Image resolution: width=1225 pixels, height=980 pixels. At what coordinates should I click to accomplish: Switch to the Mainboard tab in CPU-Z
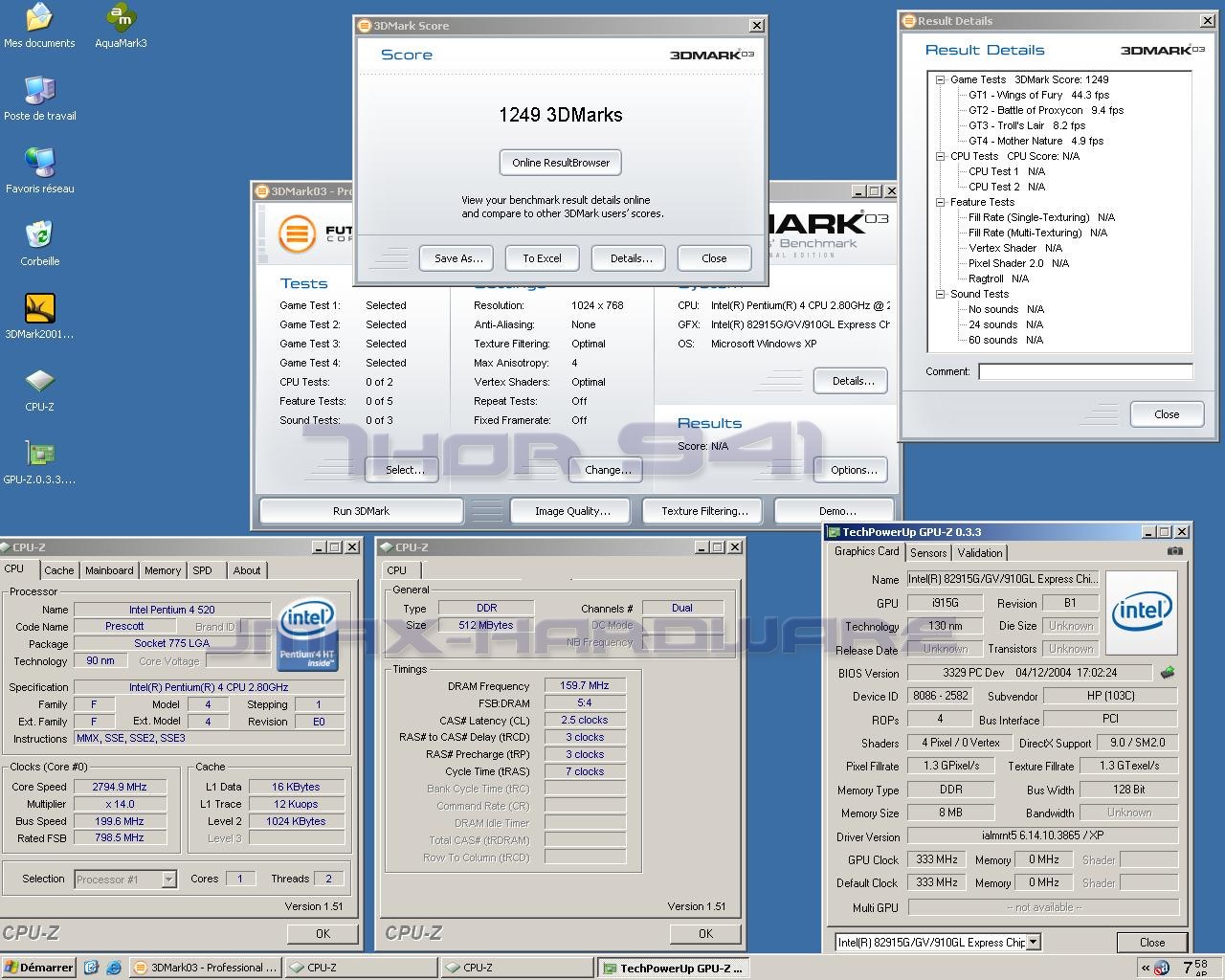(x=109, y=570)
